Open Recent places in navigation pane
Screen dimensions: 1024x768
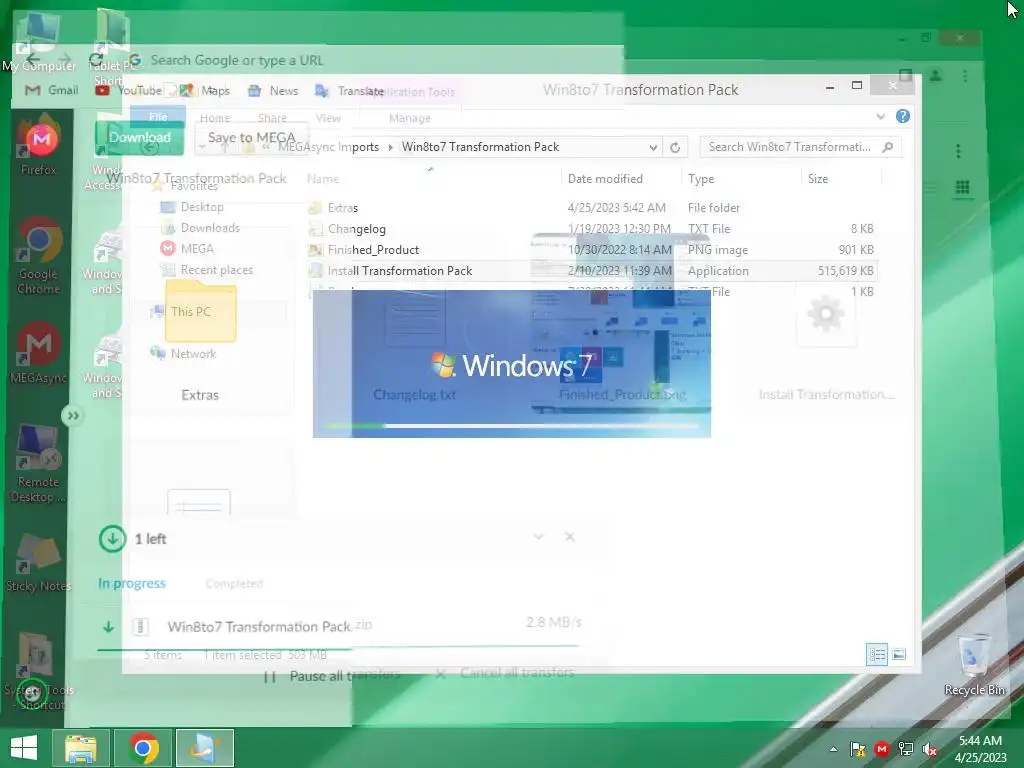coord(207,270)
